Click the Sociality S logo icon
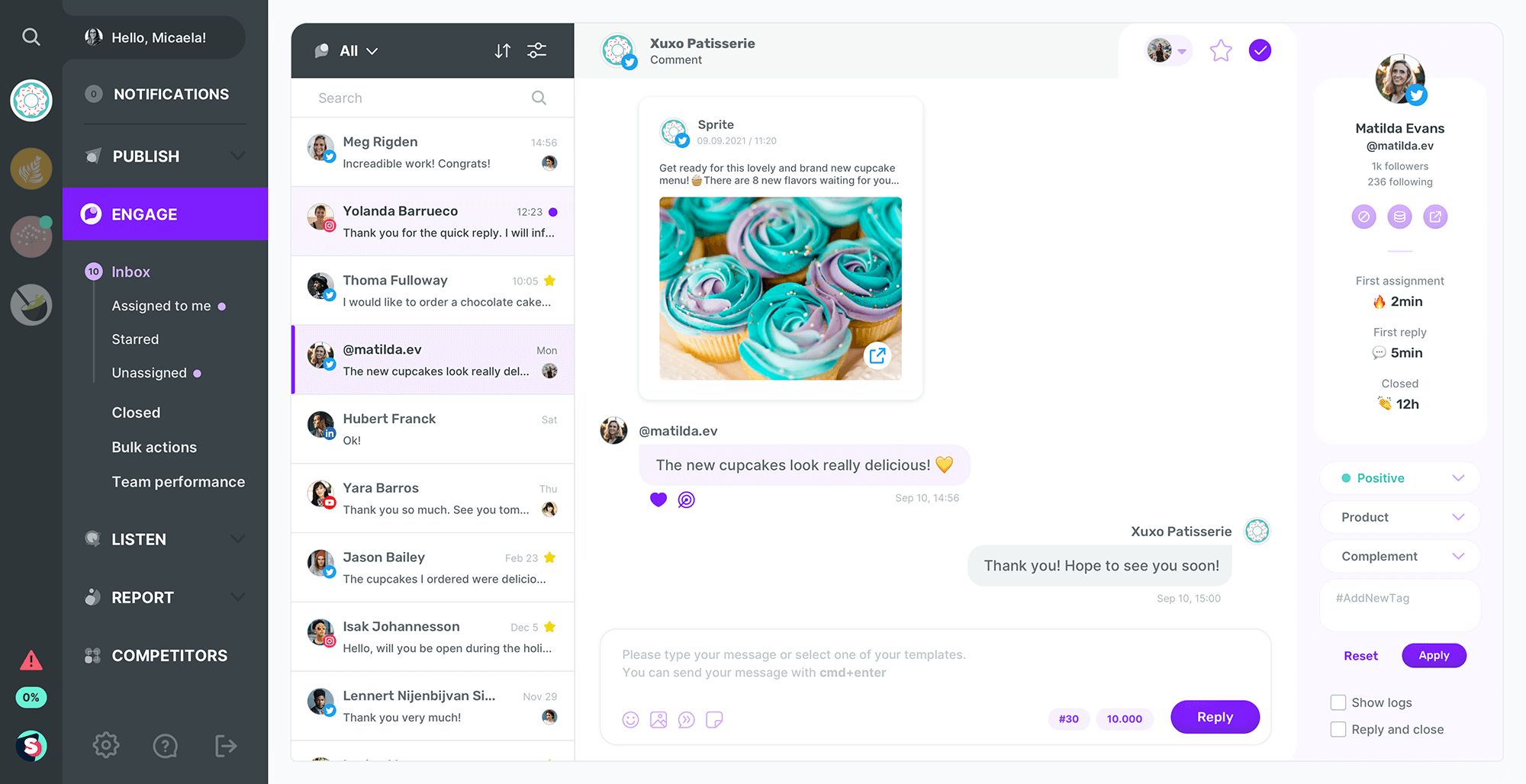The height and width of the screenshot is (784, 1526). click(31, 746)
